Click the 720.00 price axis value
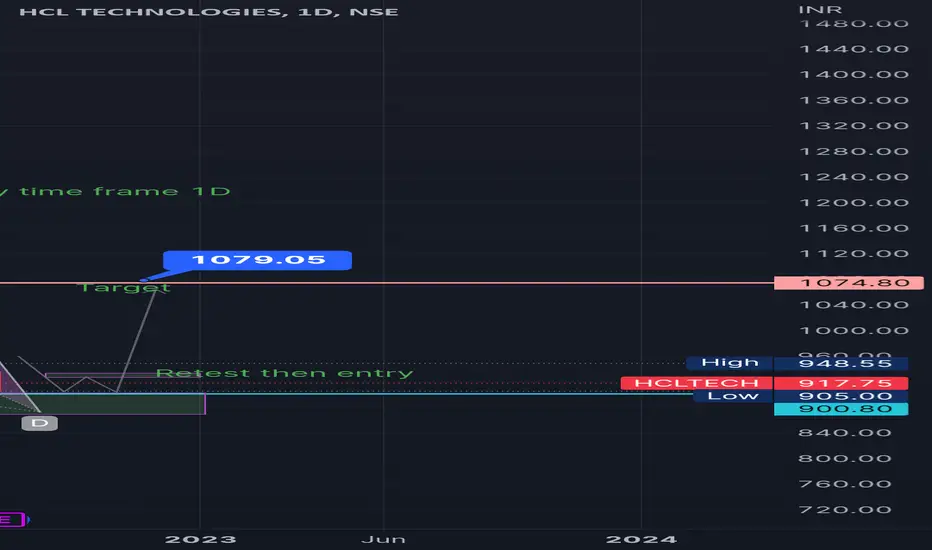 [x=845, y=510]
